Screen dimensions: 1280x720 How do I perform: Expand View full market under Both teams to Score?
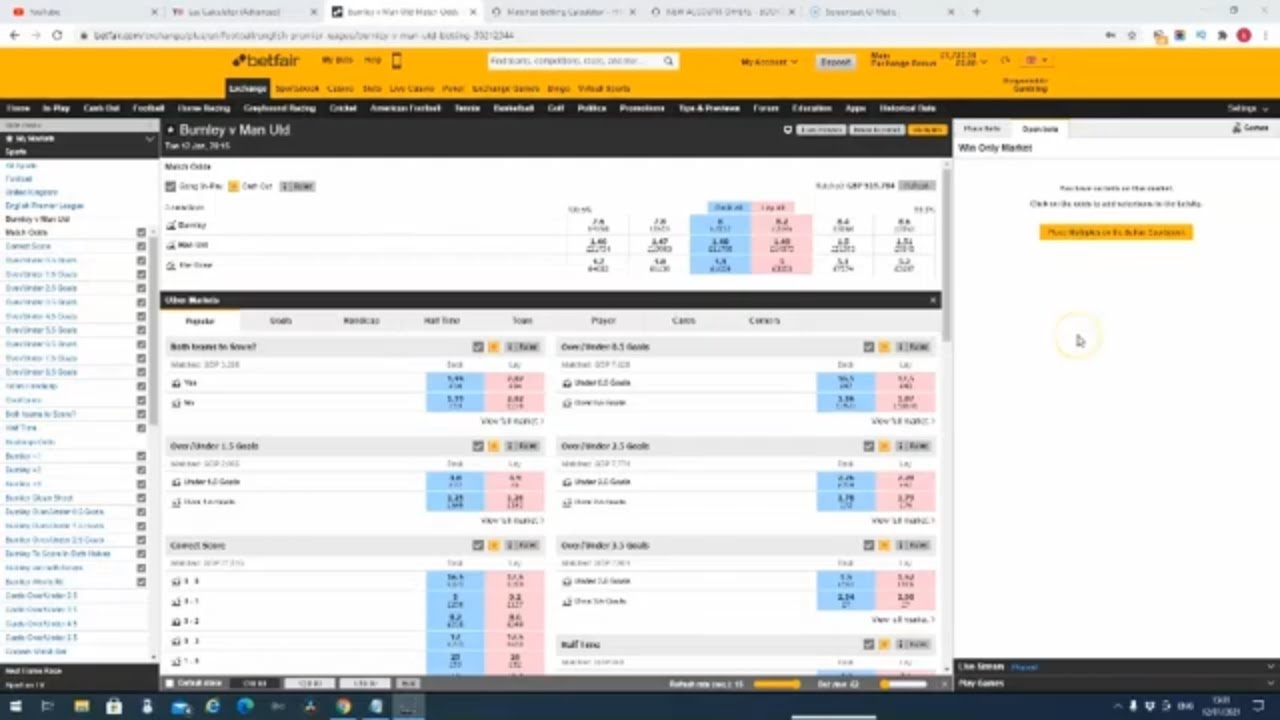[511, 421]
